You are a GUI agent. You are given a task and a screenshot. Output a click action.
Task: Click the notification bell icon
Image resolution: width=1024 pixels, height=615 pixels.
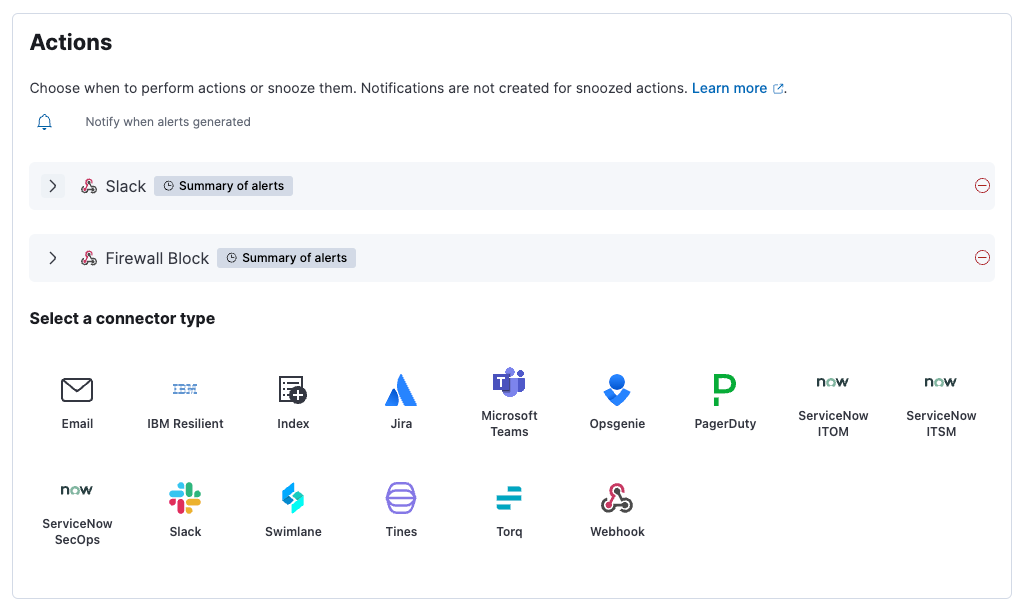(x=44, y=122)
